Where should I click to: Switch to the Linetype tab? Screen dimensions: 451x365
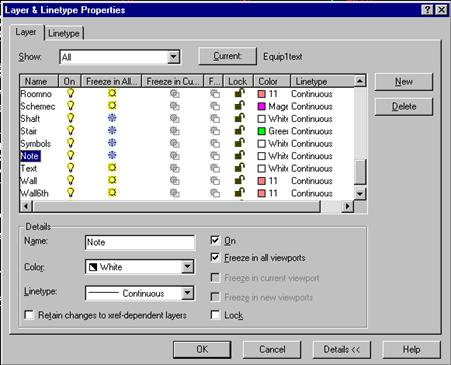(x=64, y=33)
